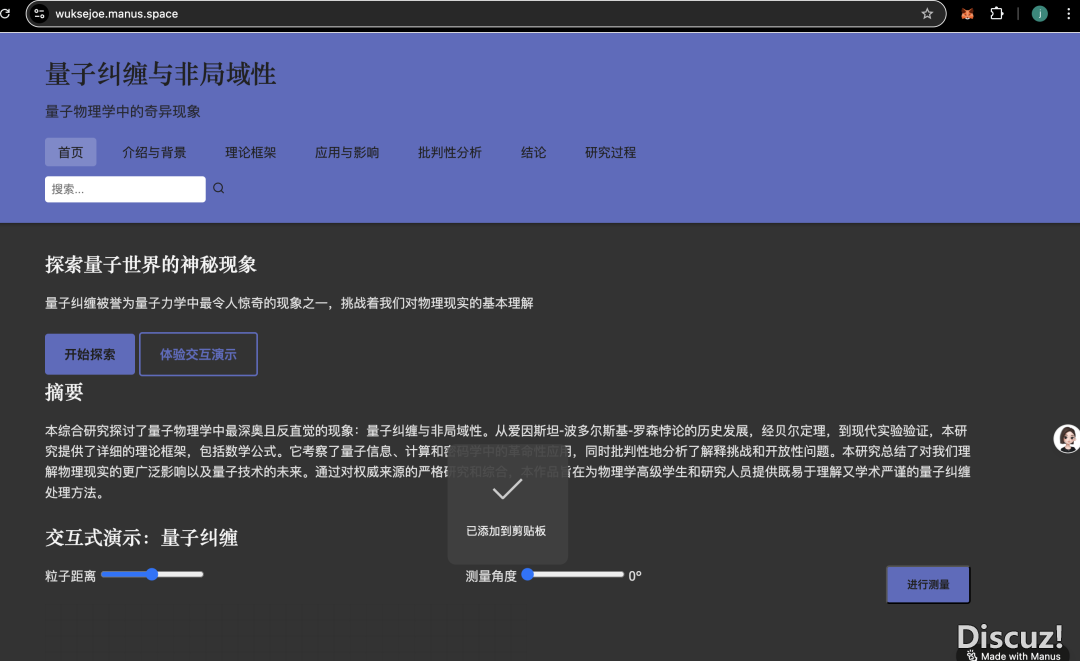Bookmark this page with the star icon
This screenshot has height=661, width=1080.
tap(927, 14)
